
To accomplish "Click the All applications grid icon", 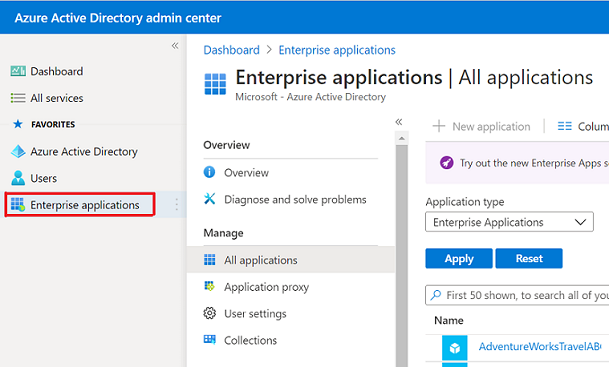I will coord(210,259).
